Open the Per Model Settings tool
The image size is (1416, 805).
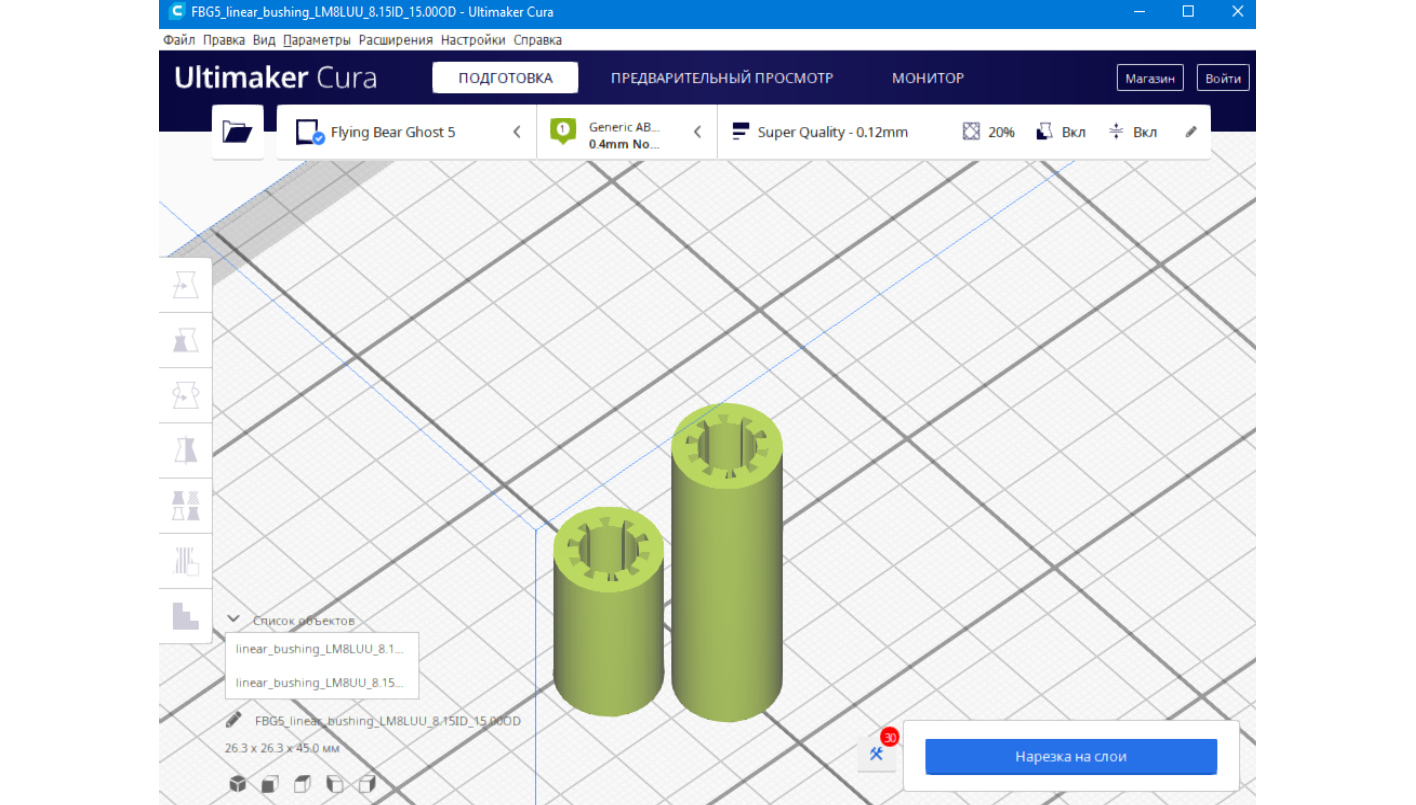click(185, 505)
